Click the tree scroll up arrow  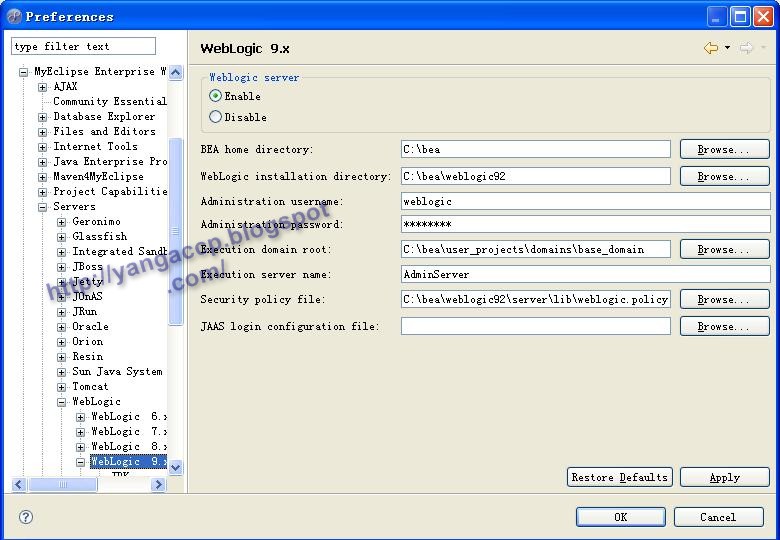(176, 73)
